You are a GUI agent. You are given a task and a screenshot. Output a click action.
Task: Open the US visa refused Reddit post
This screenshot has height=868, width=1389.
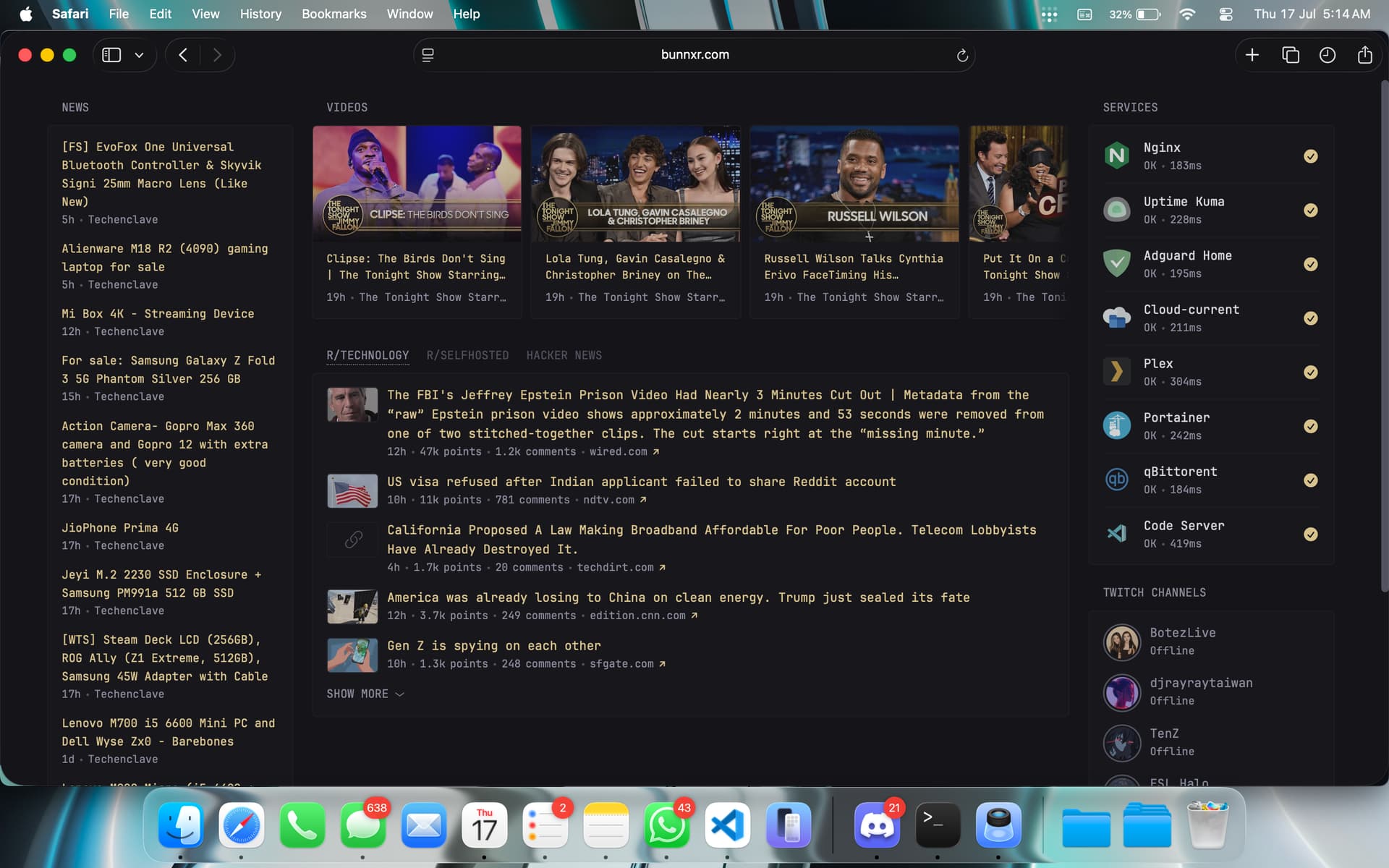click(x=641, y=482)
